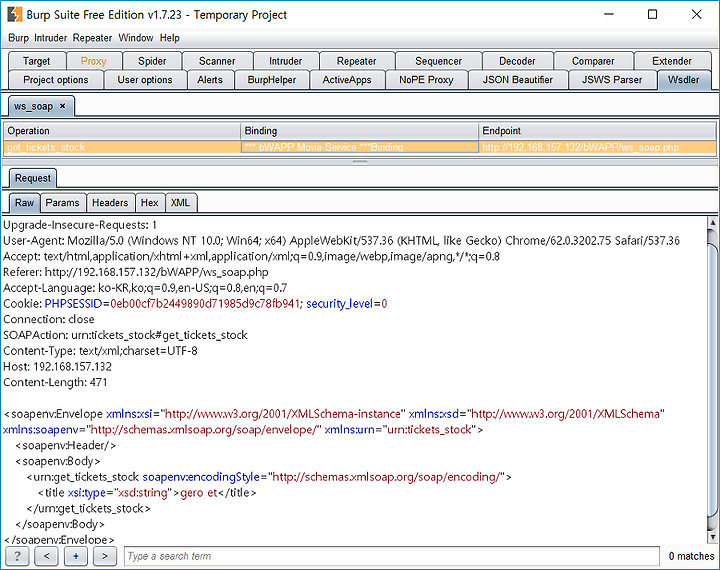Switch to the Proxy tab
The image size is (720, 570).
pos(94,61)
